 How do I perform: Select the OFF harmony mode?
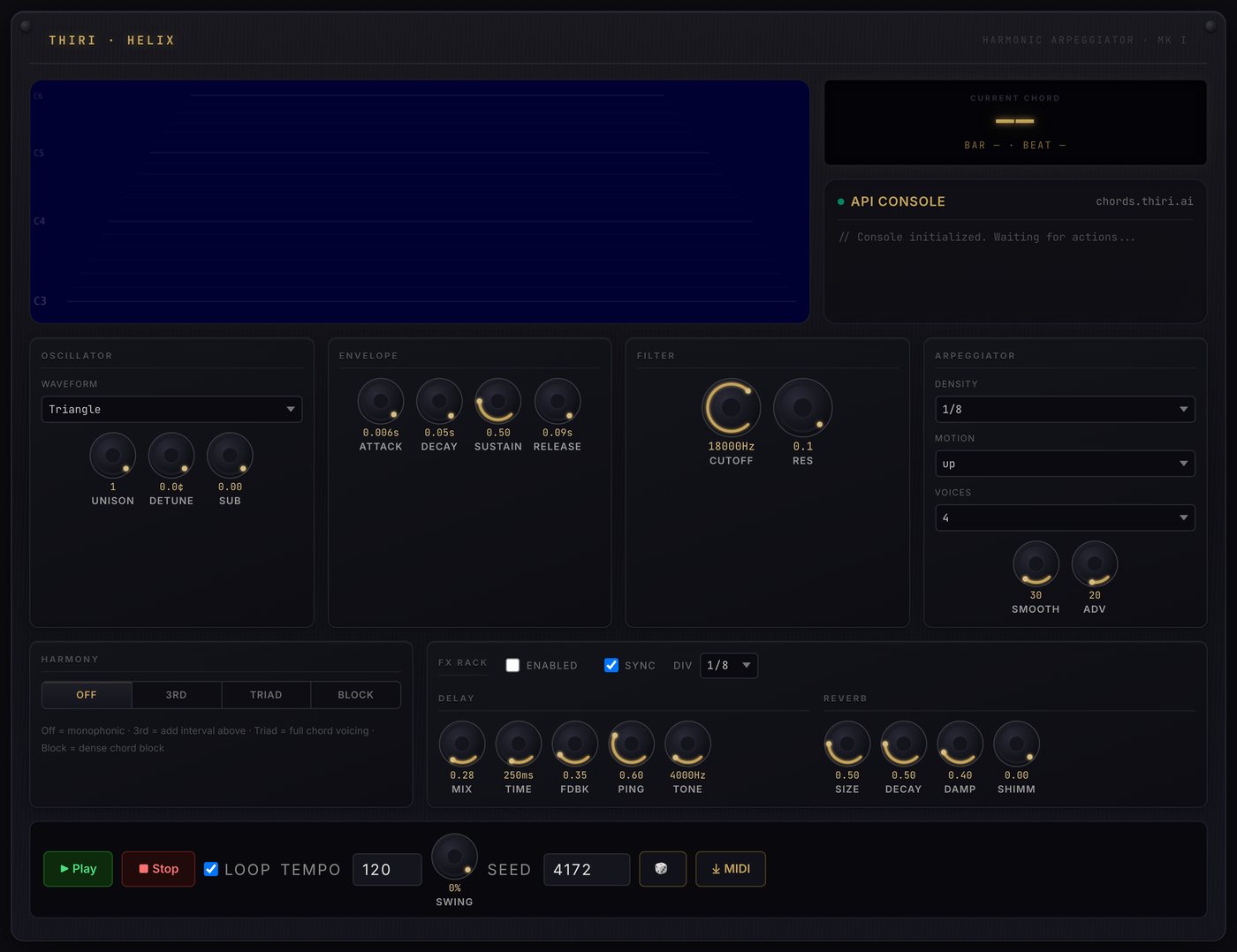(x=87, y=695)
